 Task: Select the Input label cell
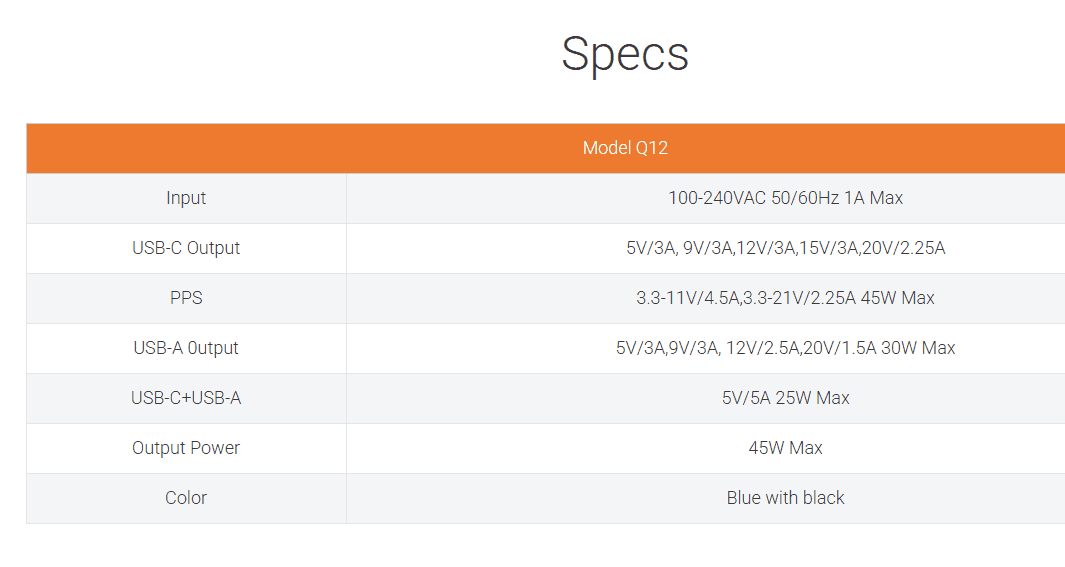tap(186, 198)
